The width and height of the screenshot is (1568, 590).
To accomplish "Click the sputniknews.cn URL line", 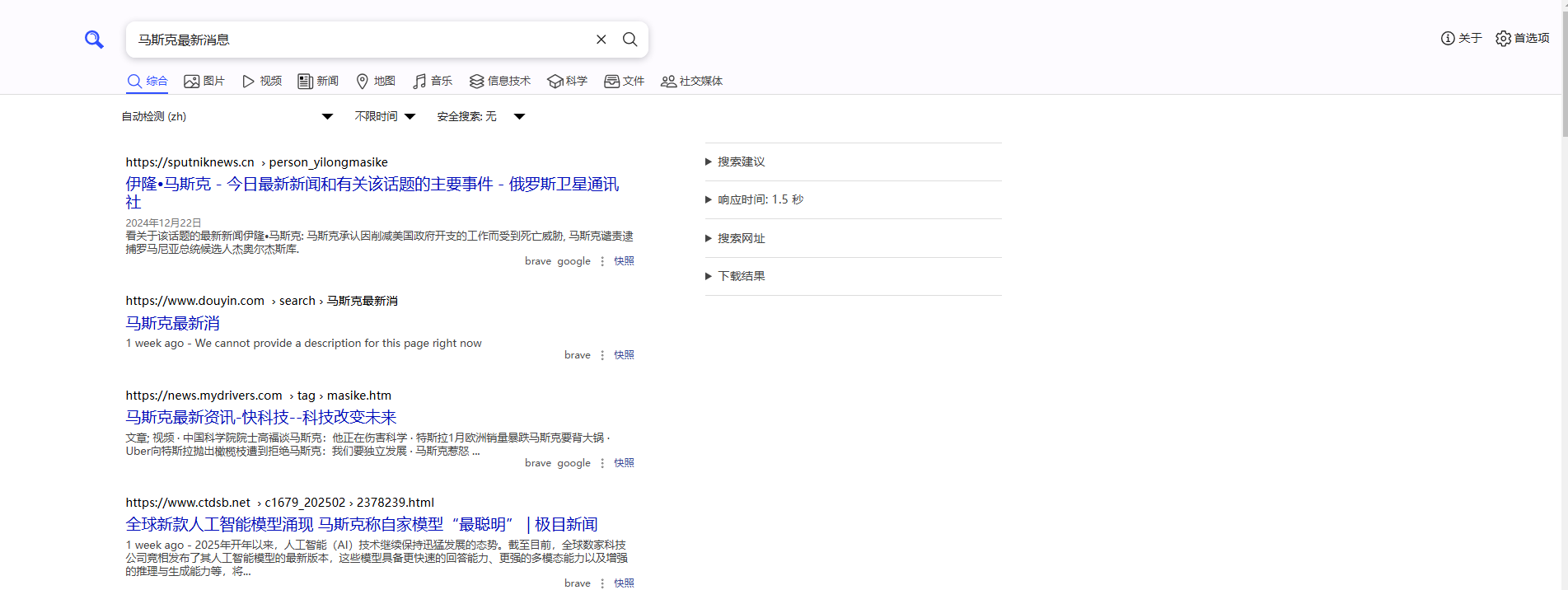I will (x=256, y=162).
